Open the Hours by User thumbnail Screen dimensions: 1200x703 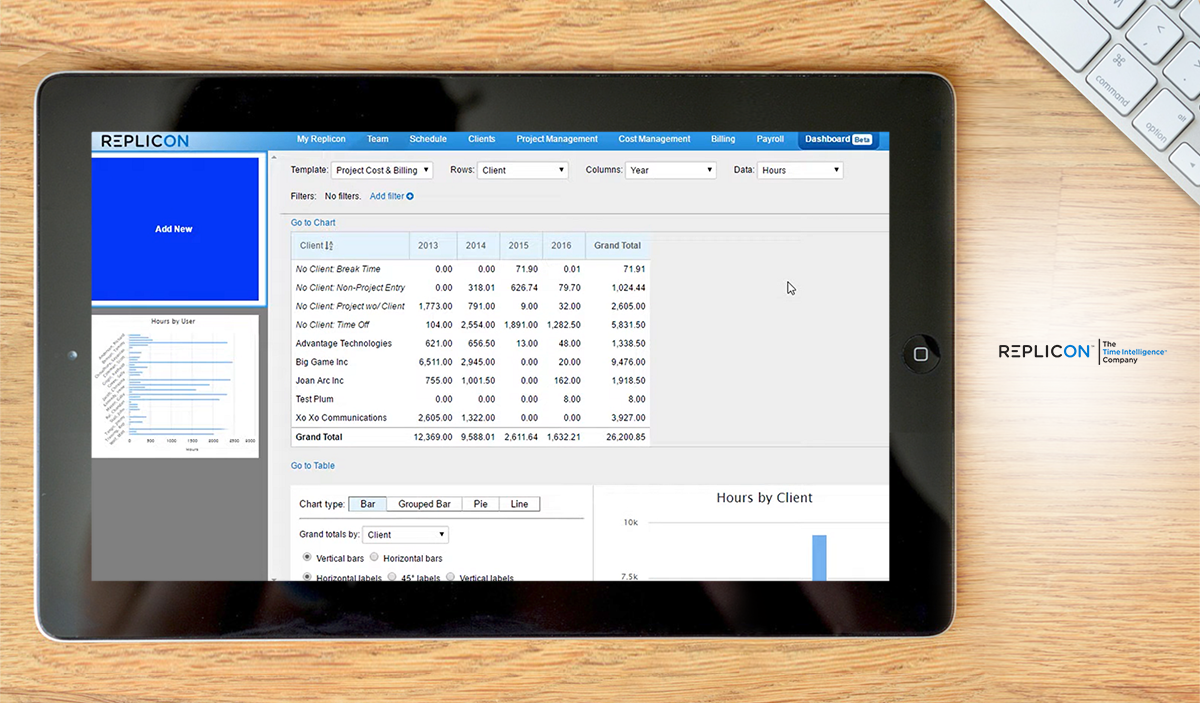(175, 385)
